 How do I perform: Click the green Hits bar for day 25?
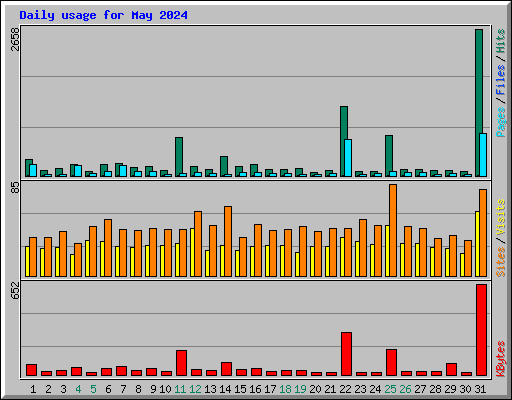point(389,156)
